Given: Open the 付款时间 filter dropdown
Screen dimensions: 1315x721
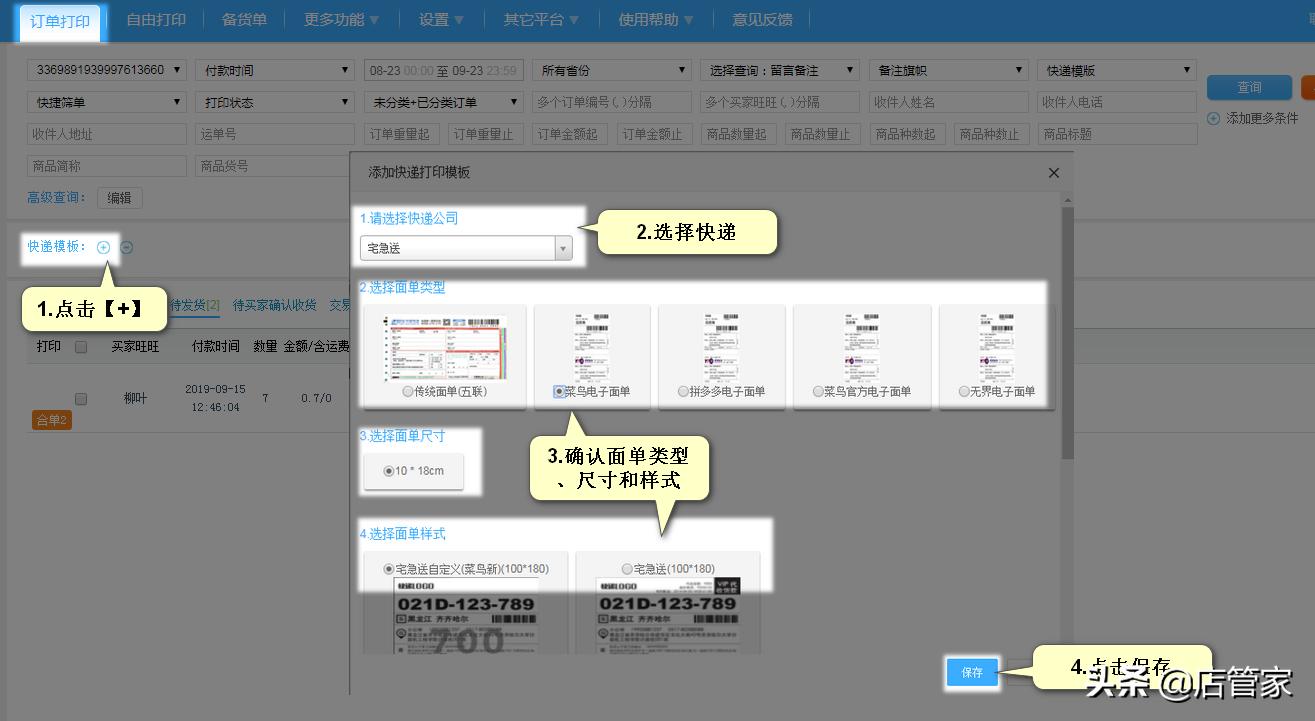Looking at the screenshot, I should 274,70.
